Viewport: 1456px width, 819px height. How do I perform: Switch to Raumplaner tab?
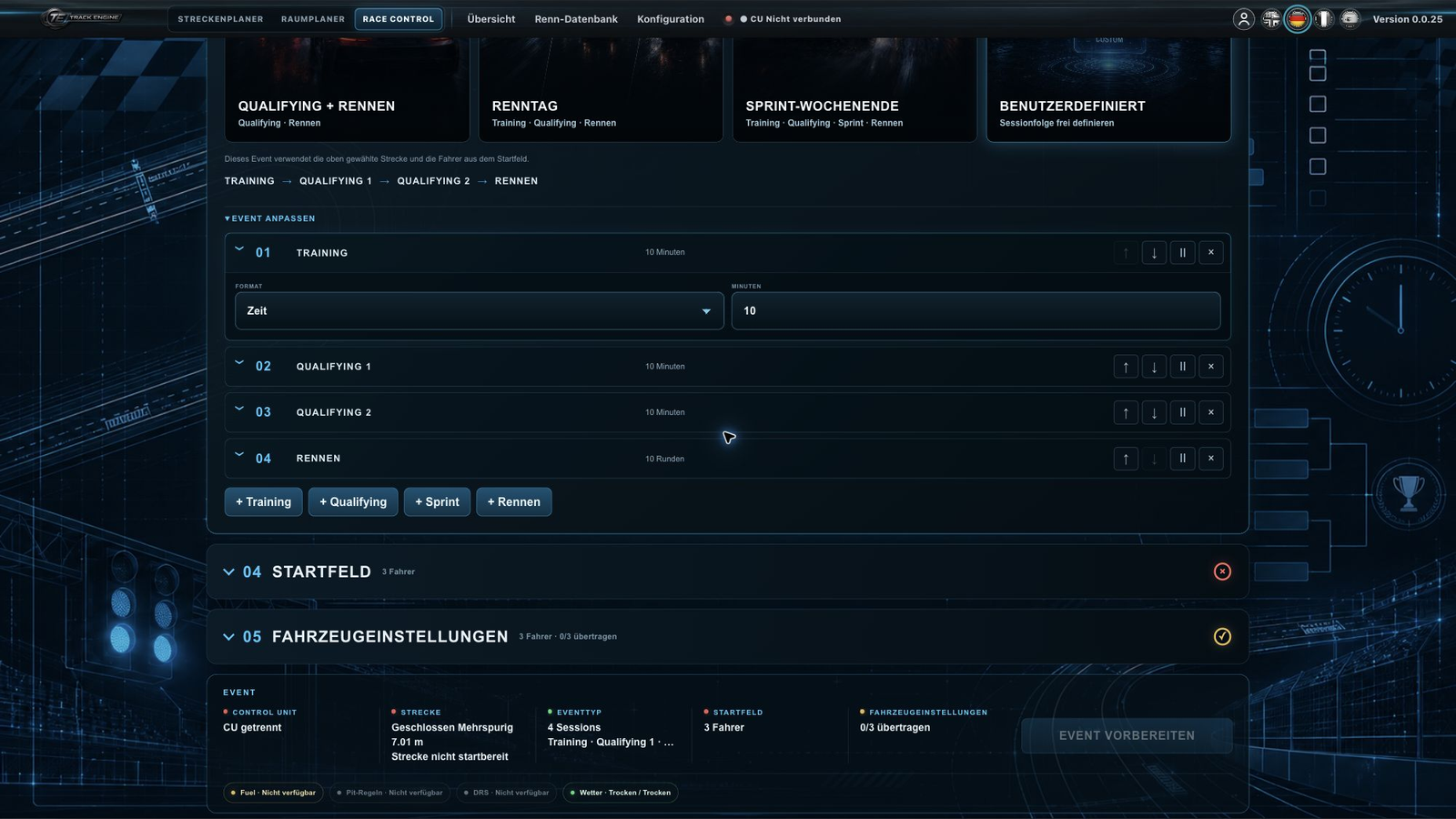313,19
